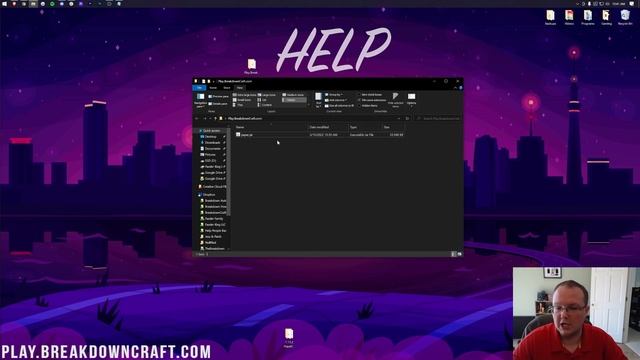Click the folder search box

438,118
